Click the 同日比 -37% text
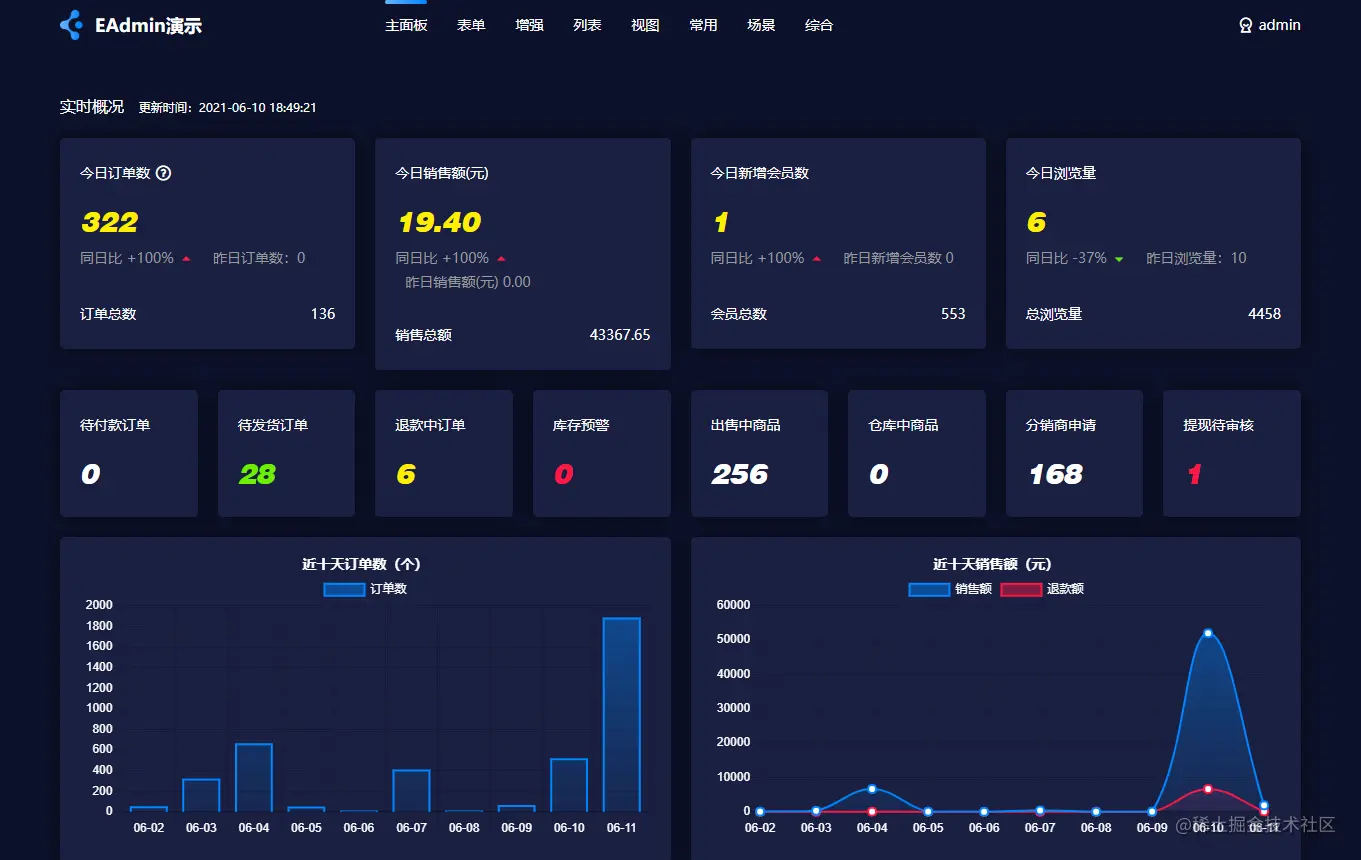The image size is (1361, 860). click(x=1066, y=258)
